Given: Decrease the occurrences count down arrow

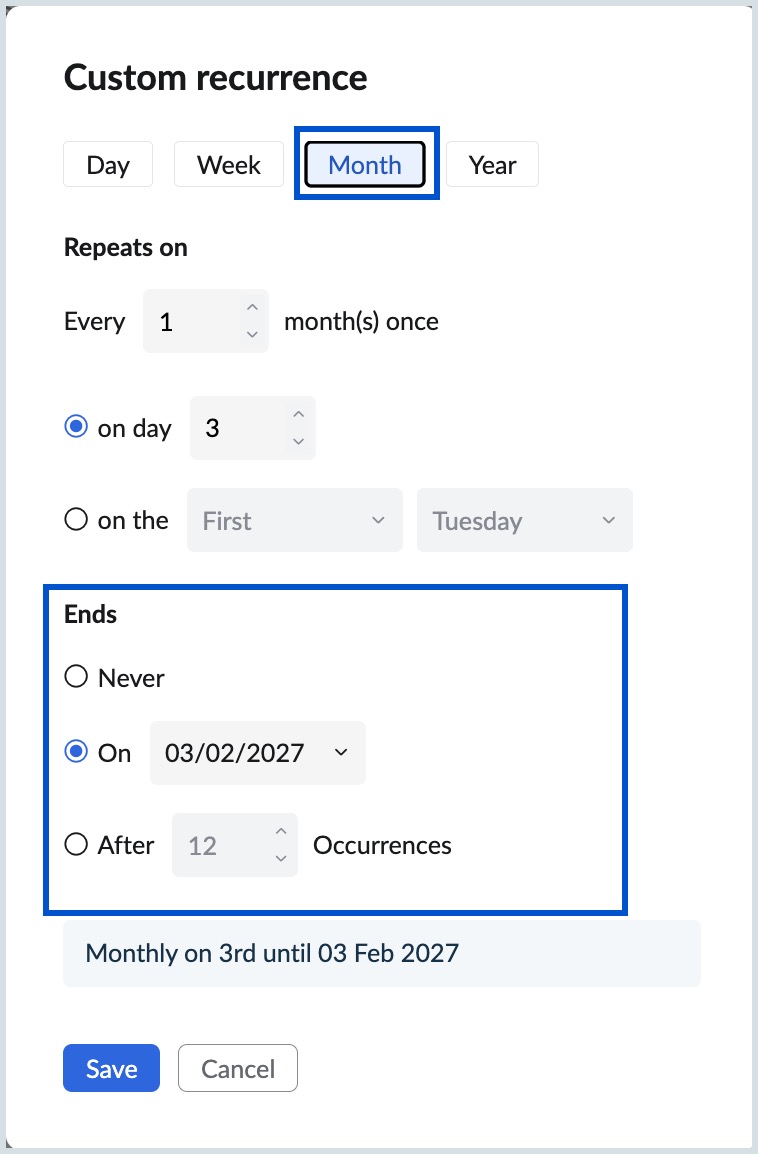Looking at the screenshot, I should pos(281,858).
